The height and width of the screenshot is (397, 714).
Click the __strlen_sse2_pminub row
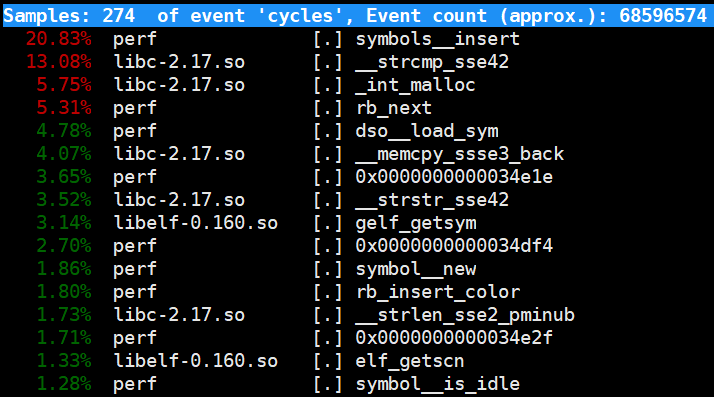357,315
